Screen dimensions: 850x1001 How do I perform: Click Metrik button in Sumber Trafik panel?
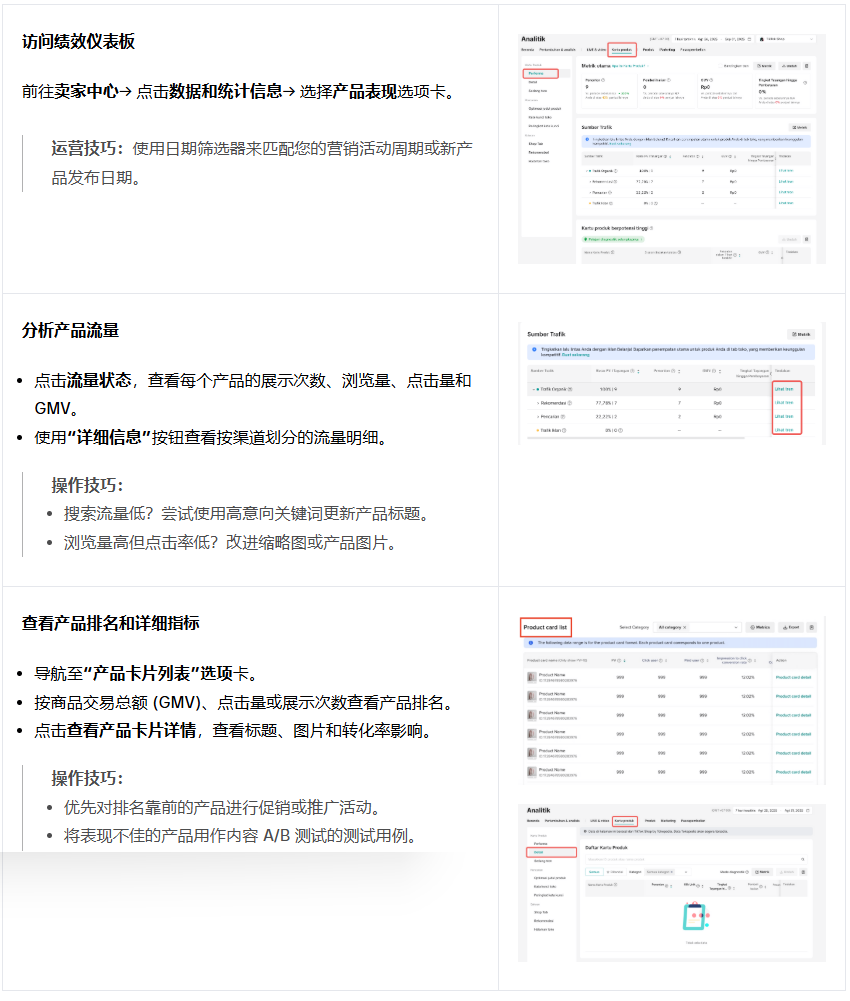(x=801, y=334)
